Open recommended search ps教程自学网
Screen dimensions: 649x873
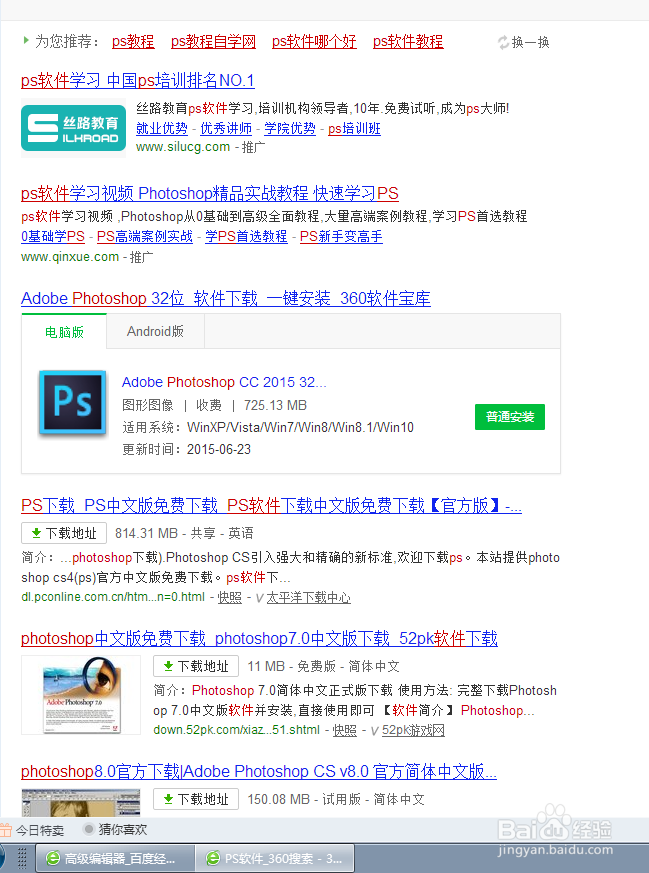pyautogui.click(x=213, y=42)
